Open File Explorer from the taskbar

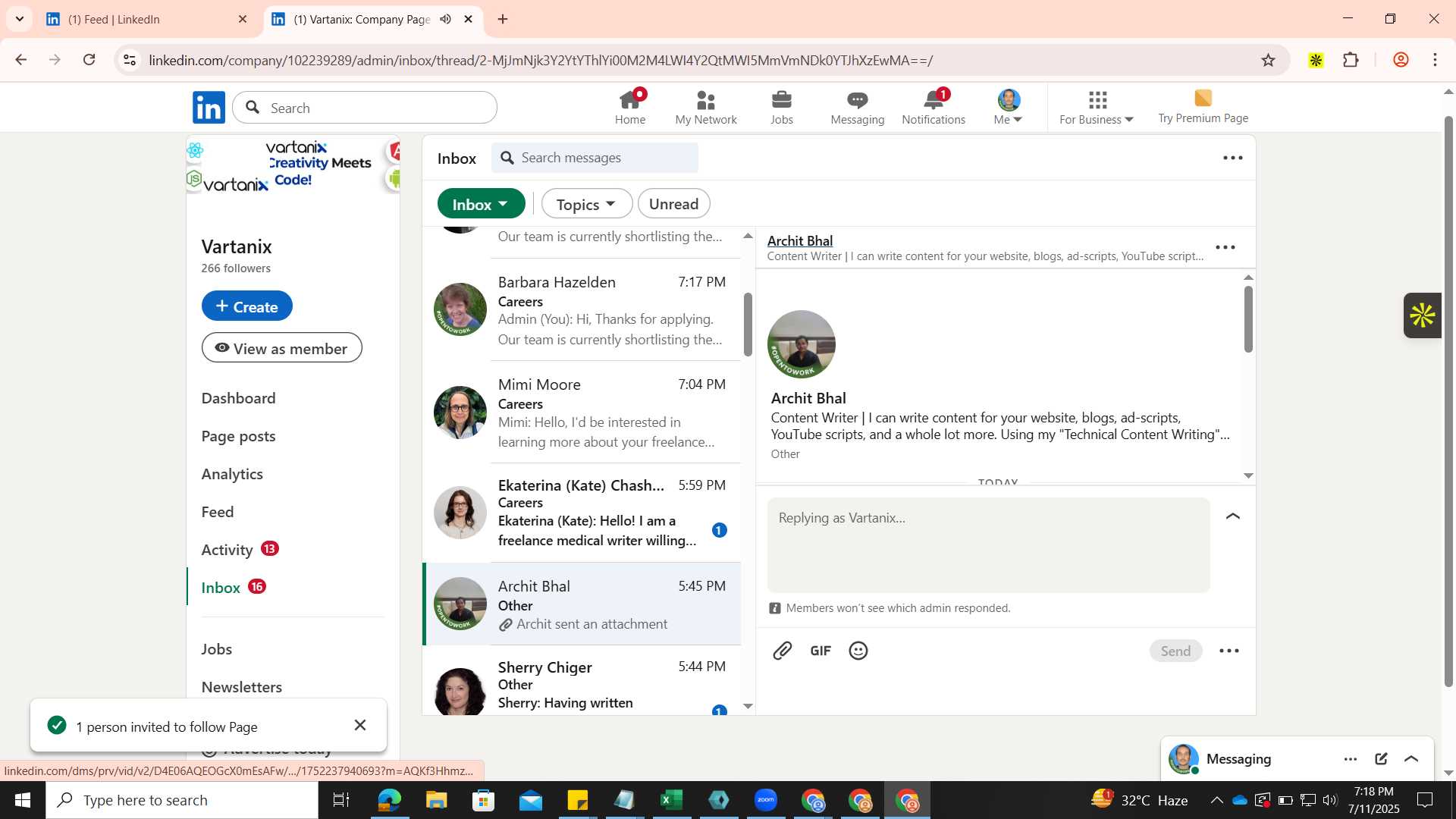point(437,800)
